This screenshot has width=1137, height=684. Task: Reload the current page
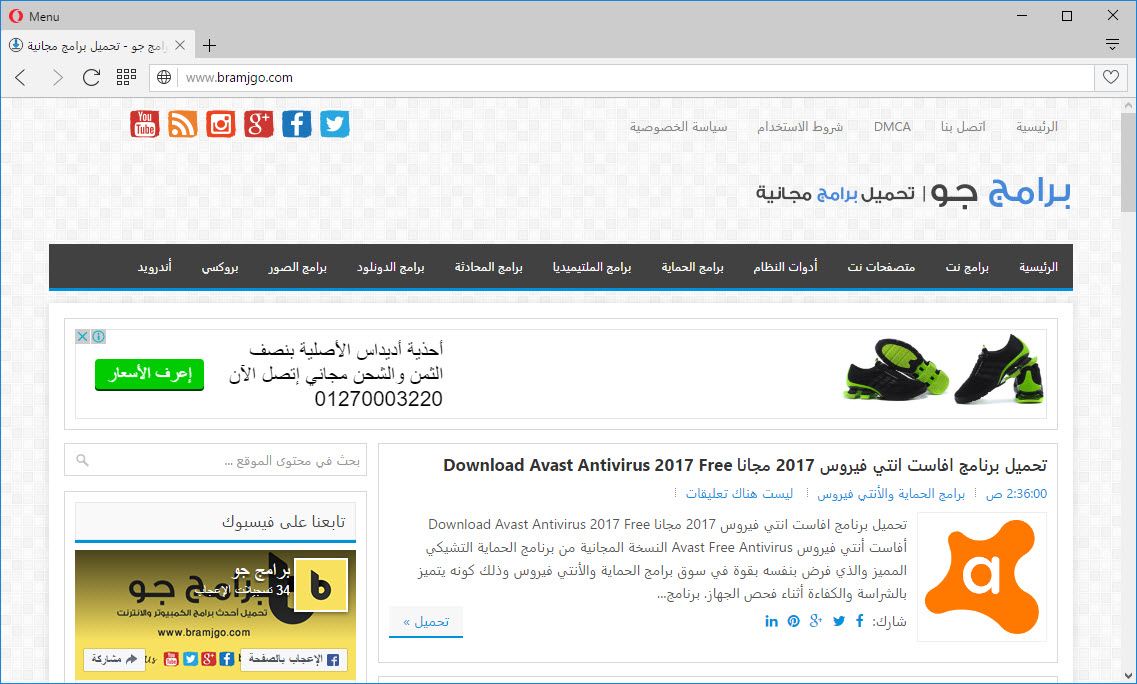(91, 78)
